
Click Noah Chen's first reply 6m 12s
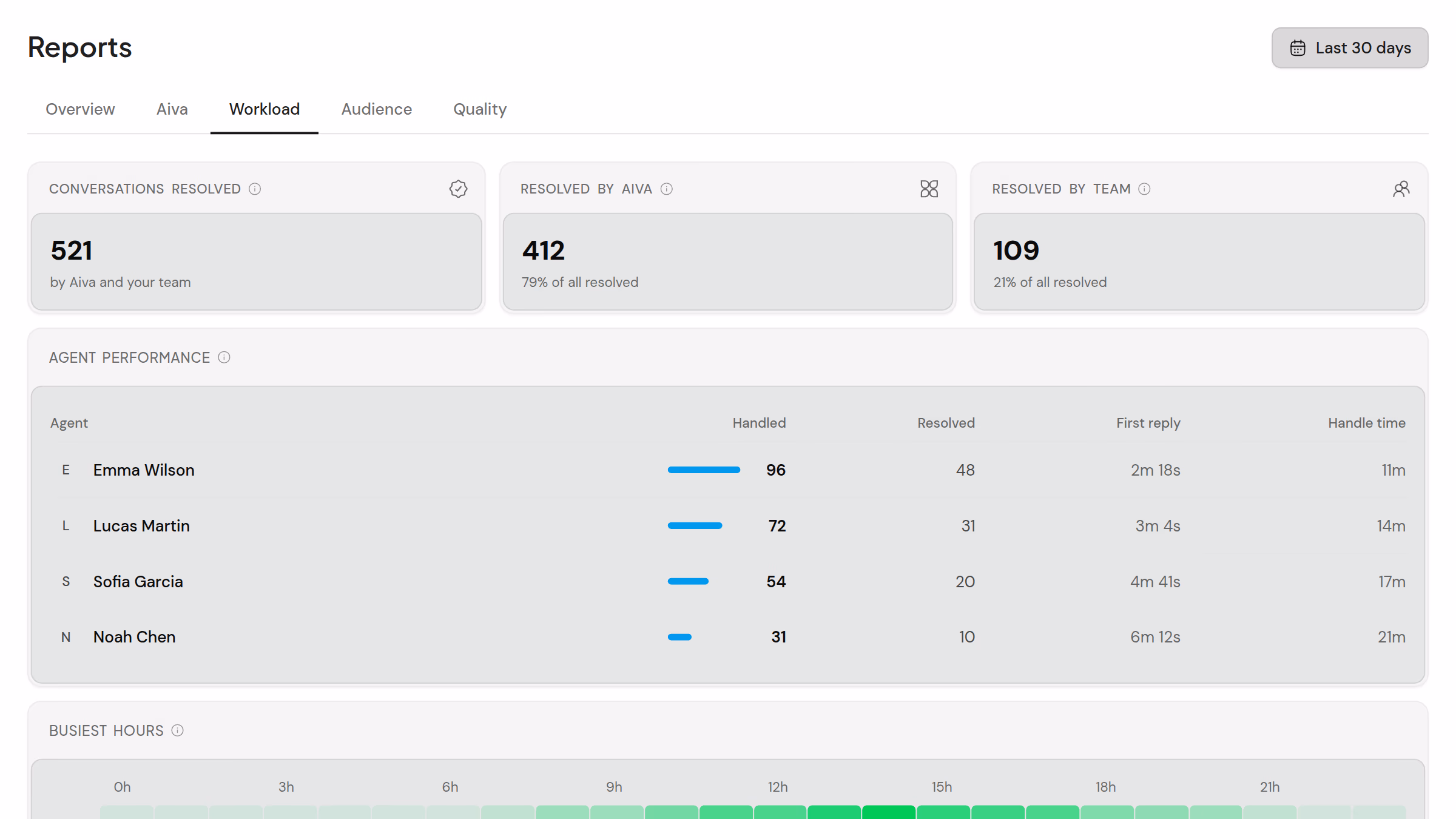[x=1155, y=637]
